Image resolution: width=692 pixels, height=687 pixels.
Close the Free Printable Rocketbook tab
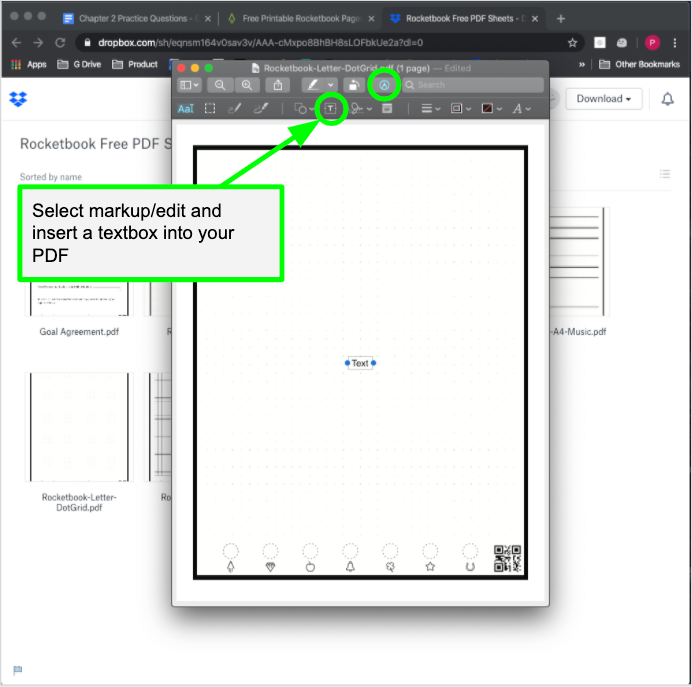(372, 19)
